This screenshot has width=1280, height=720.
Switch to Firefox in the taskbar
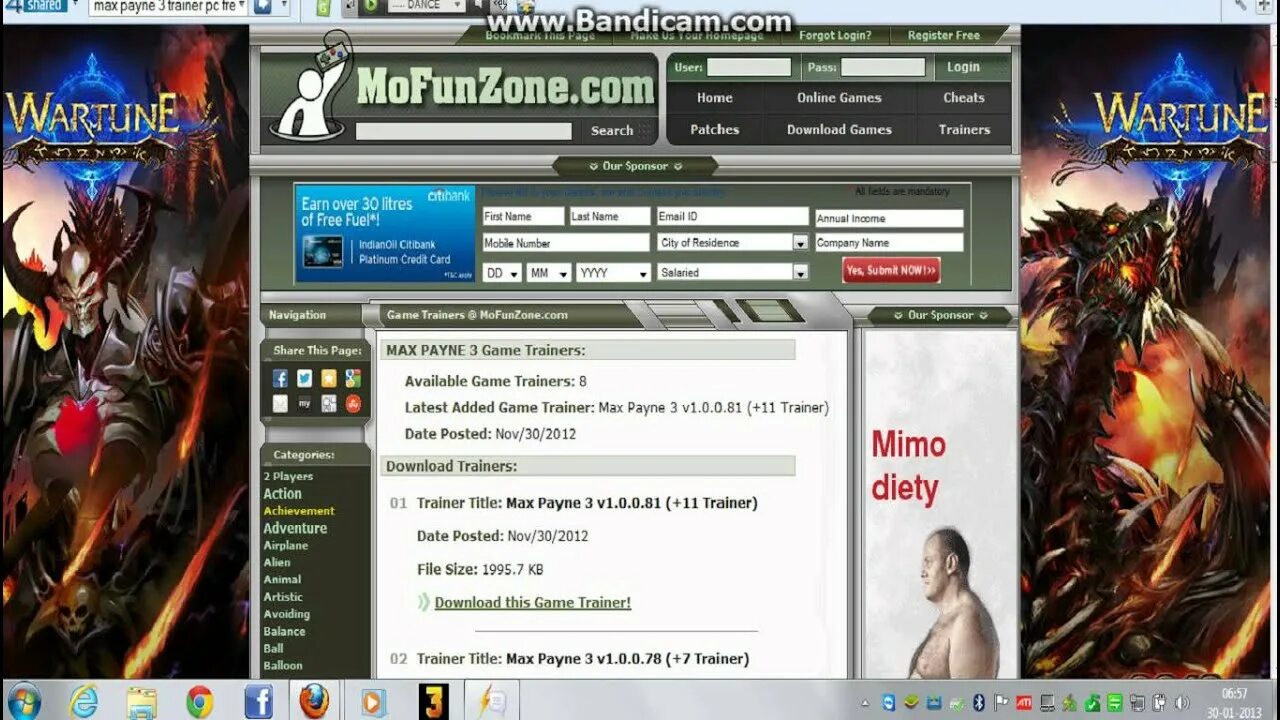(x=314, y=701)
